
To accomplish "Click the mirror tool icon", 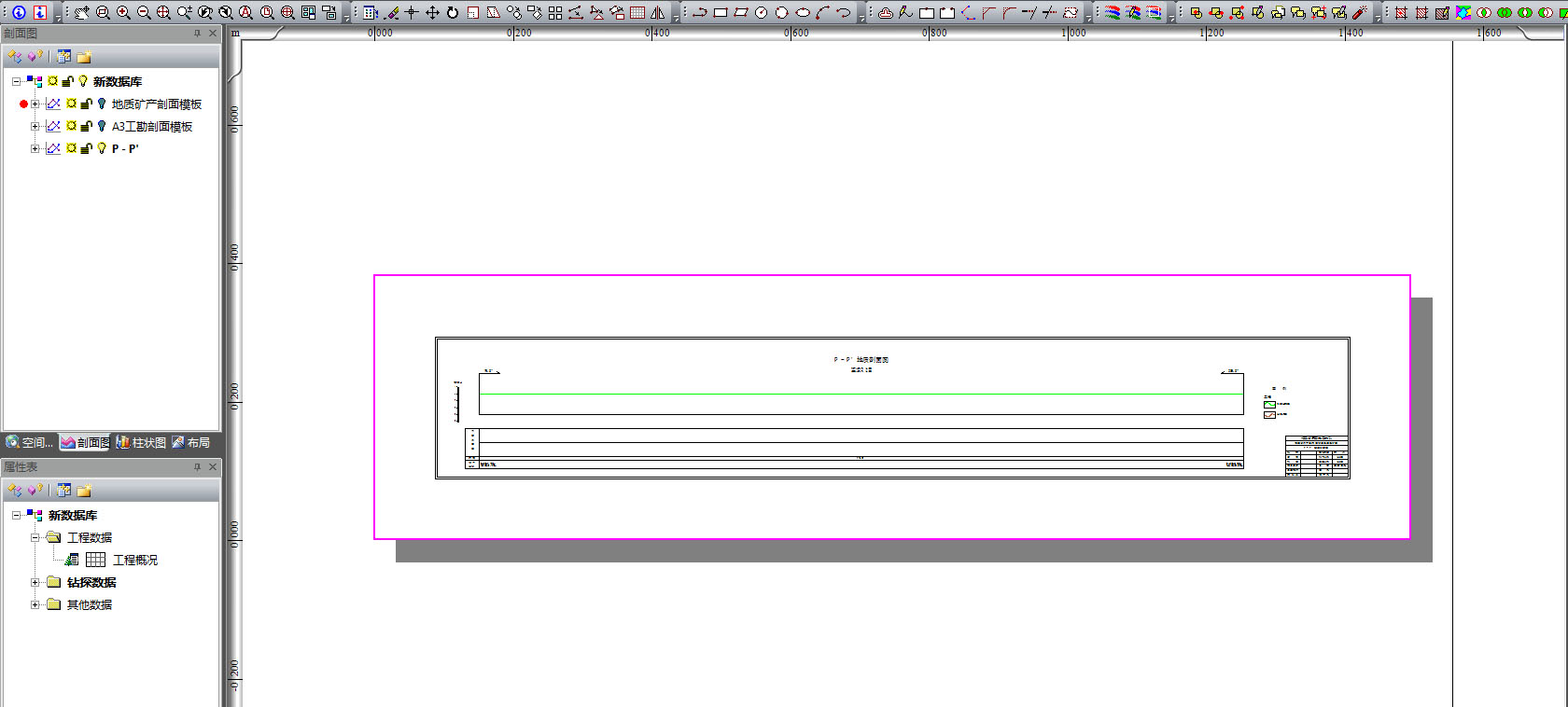I will (658, 12).
